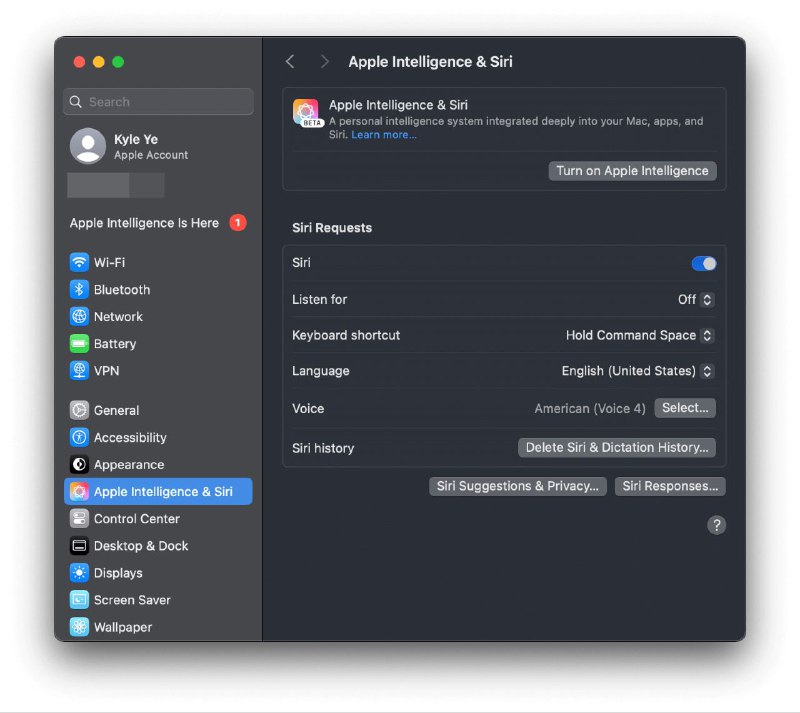The width and height of the screenshot is (800, 713).
Task: Open Control Center settings icon
Action: coord(79,518)
